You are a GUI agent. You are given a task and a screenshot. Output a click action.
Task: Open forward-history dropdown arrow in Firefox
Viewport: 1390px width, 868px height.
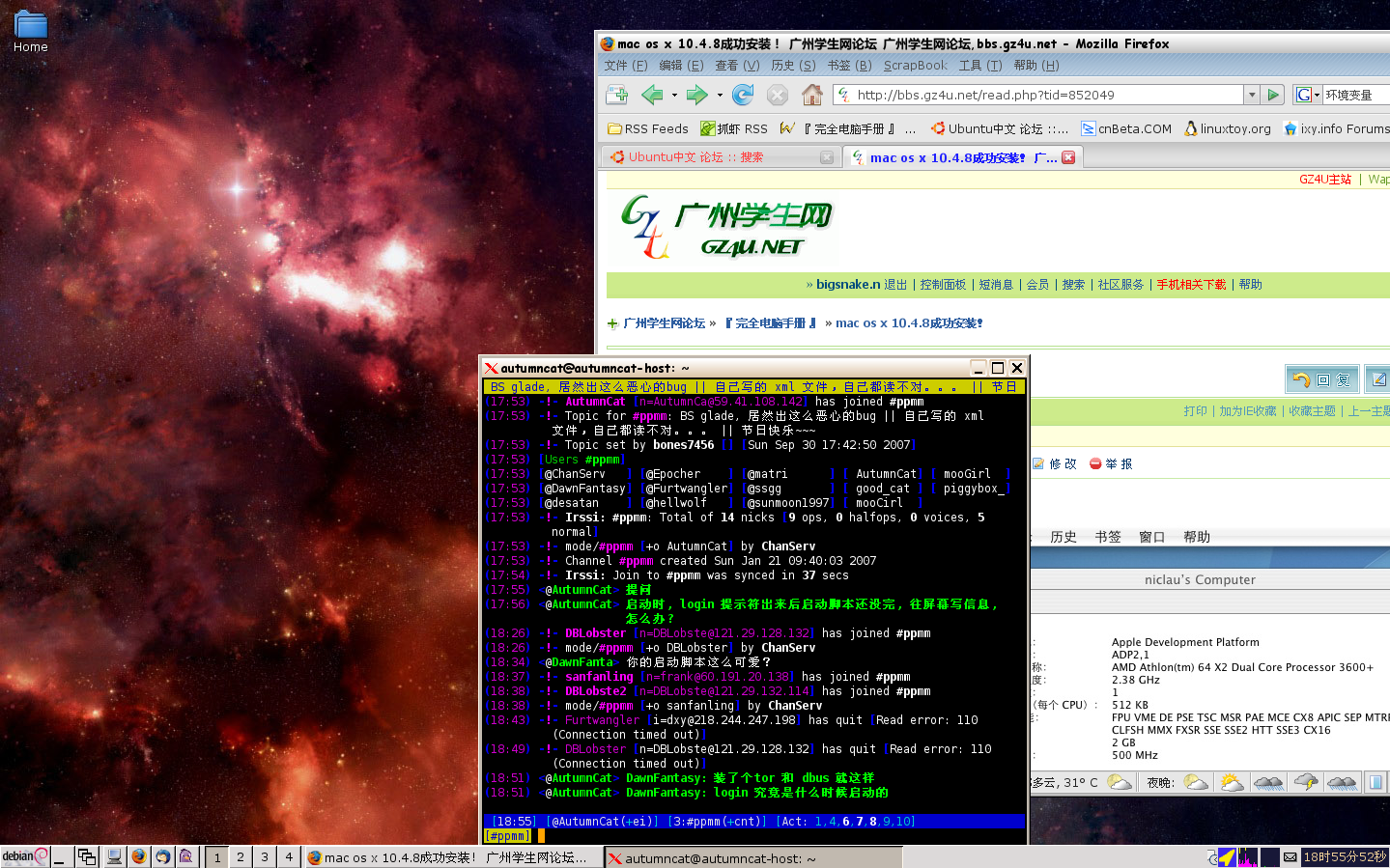pyautogui.click(x=720, y=95)
